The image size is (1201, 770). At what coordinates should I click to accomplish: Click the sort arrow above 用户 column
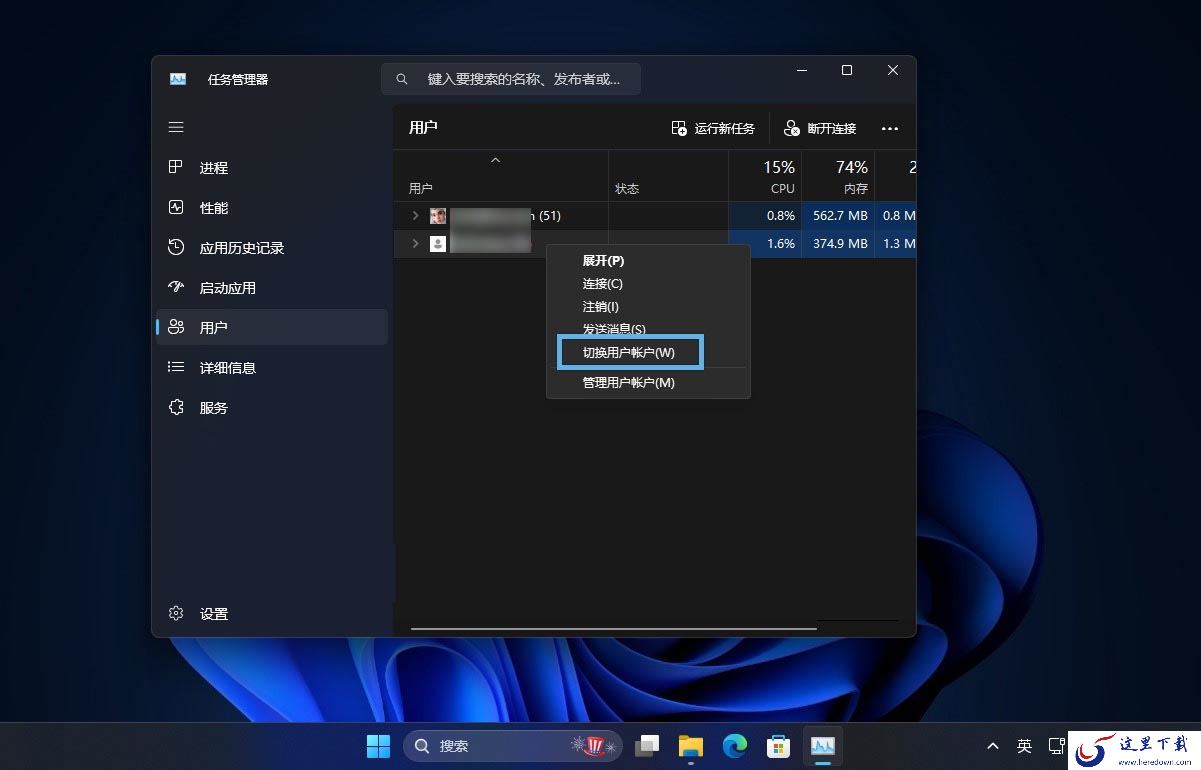pos(495,160)
